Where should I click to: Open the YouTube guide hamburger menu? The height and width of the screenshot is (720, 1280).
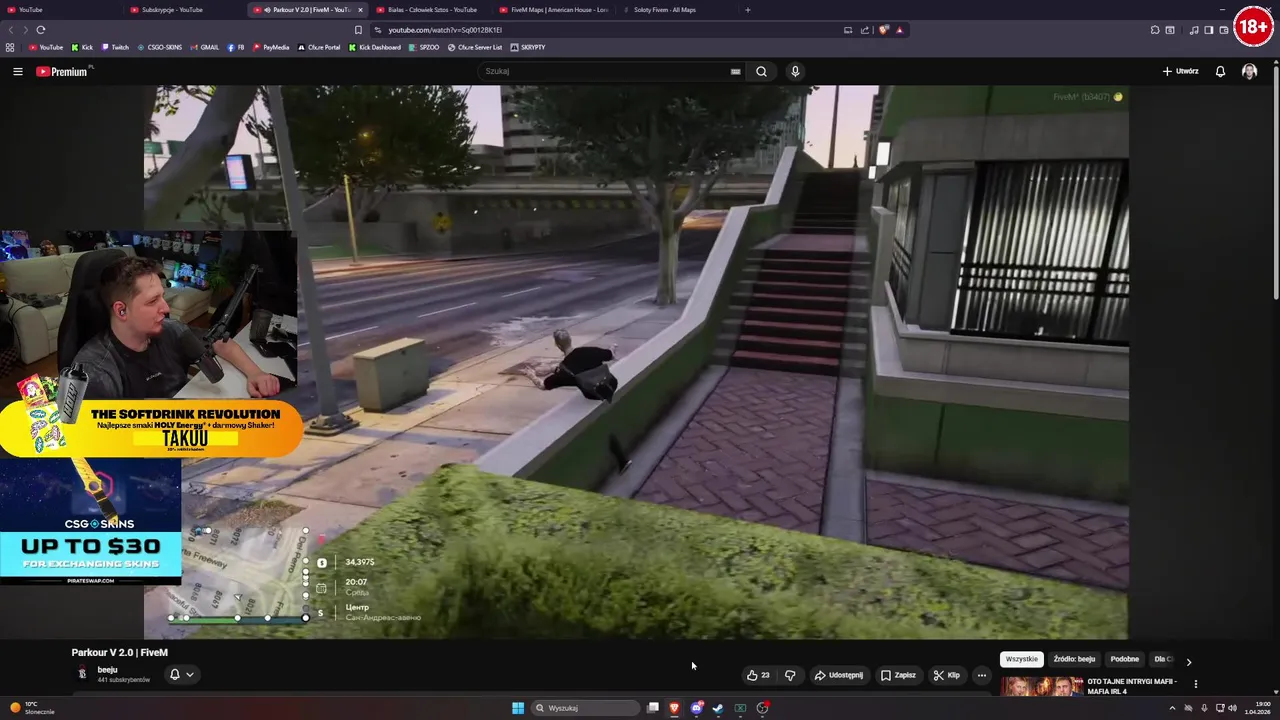(17, 71)
